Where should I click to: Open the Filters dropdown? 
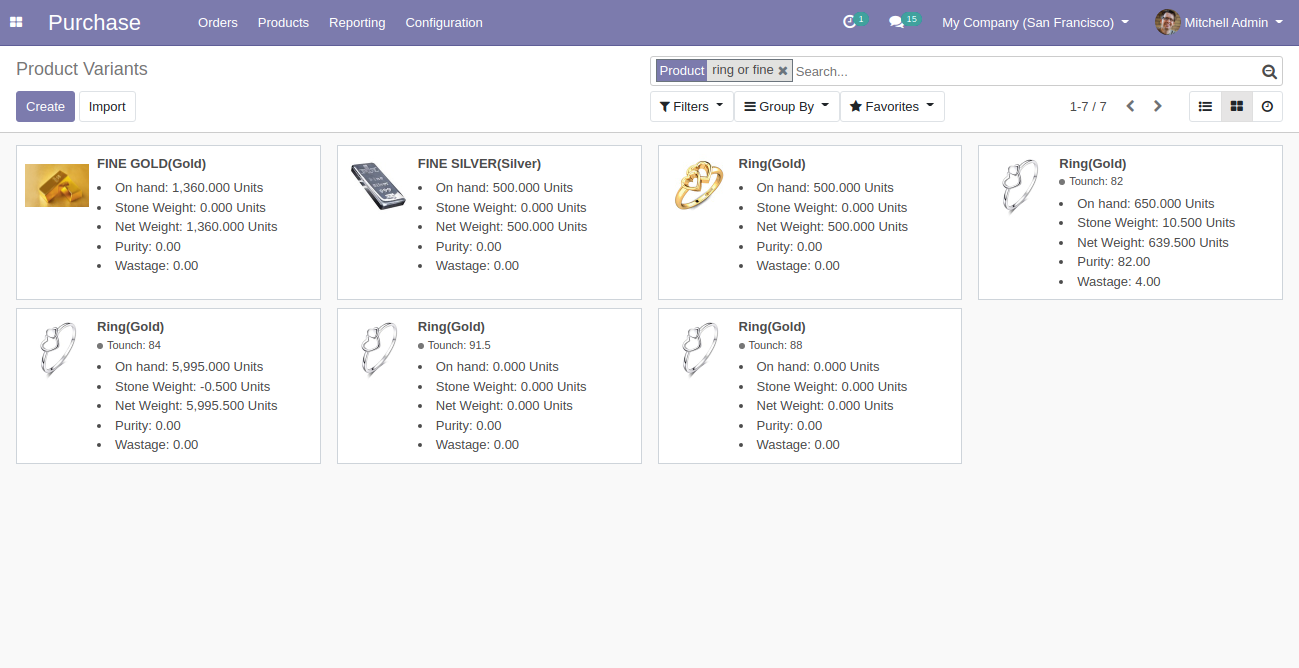point(691,106)
